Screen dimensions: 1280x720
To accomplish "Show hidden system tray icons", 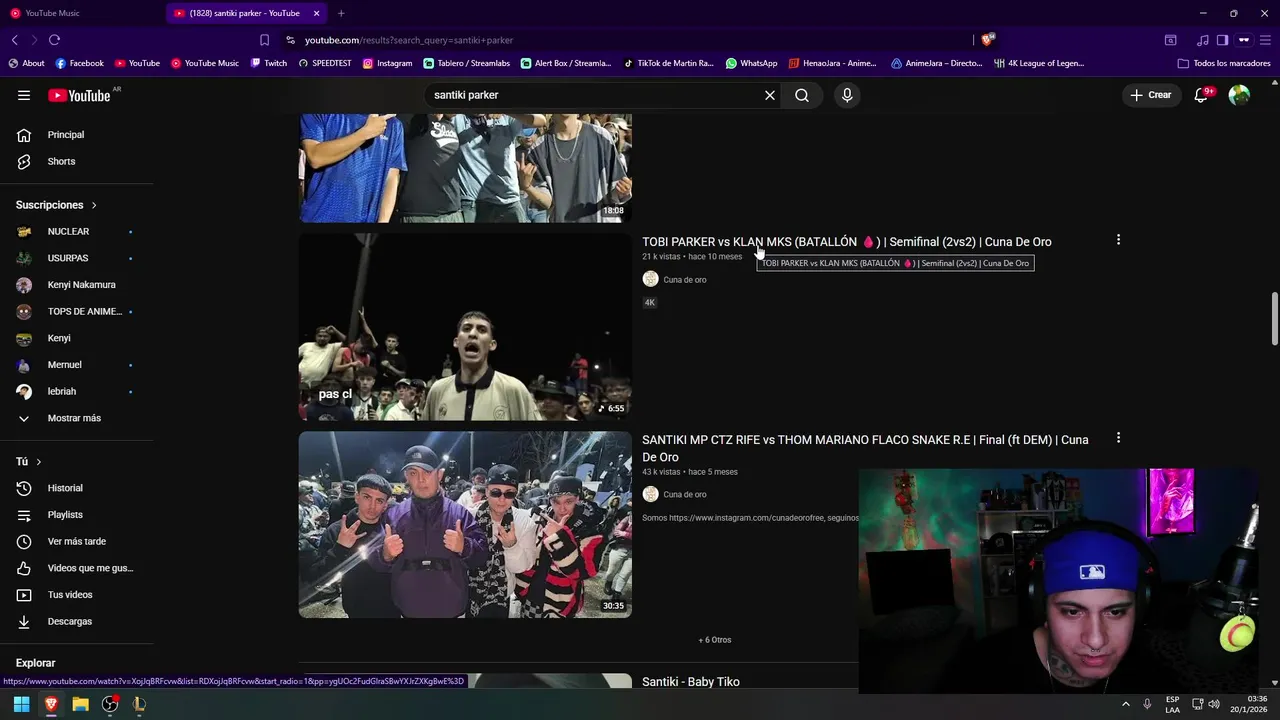I will pos(1125,704).
